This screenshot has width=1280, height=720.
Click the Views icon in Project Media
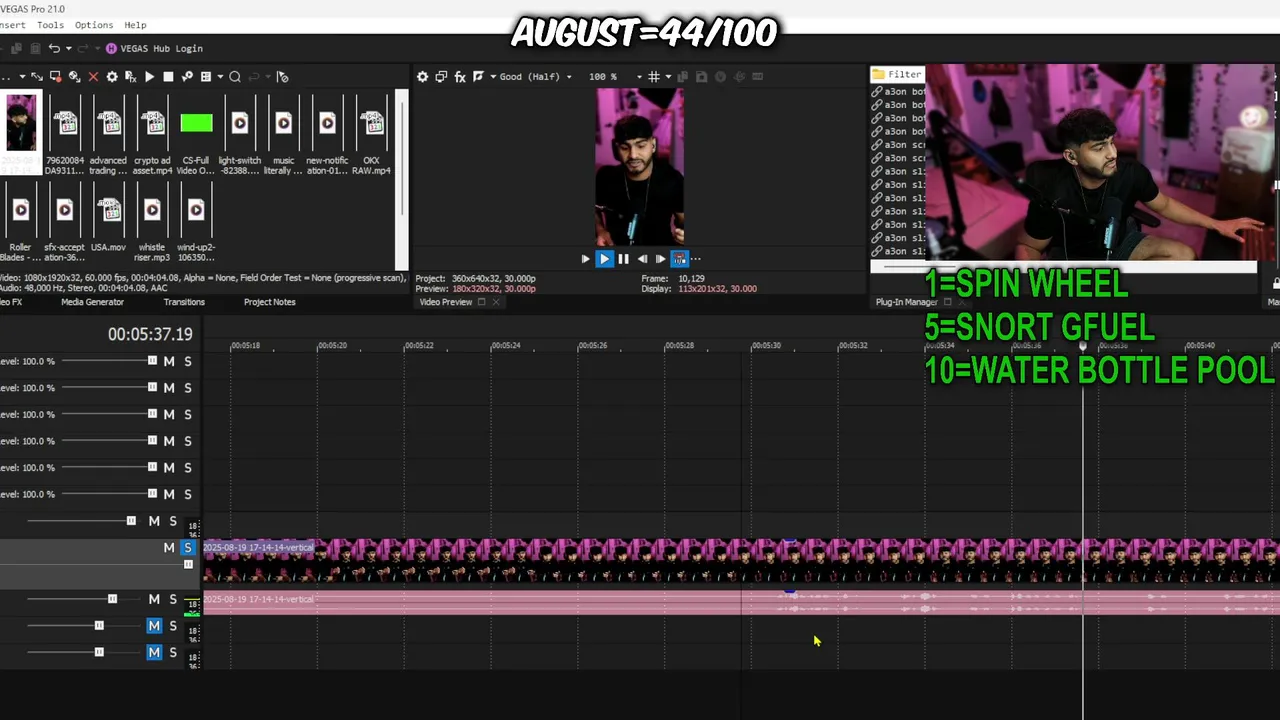pyautogui.click(x=206, y=76)
